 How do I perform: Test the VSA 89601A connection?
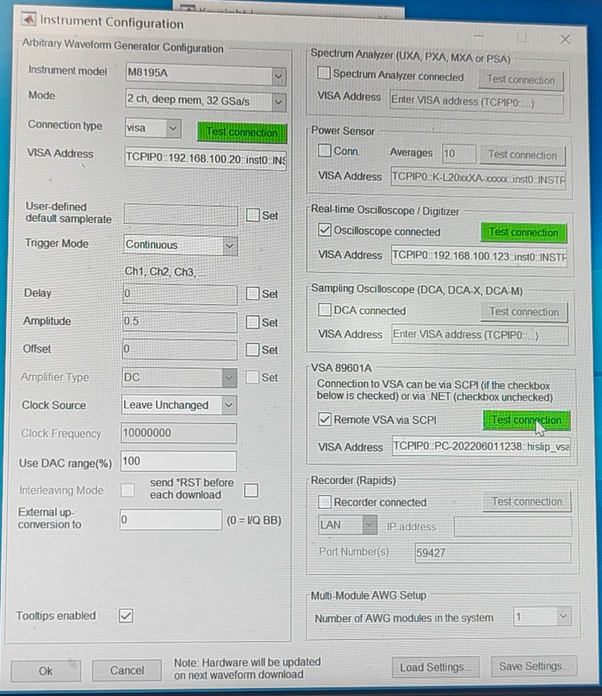(527, 420)
